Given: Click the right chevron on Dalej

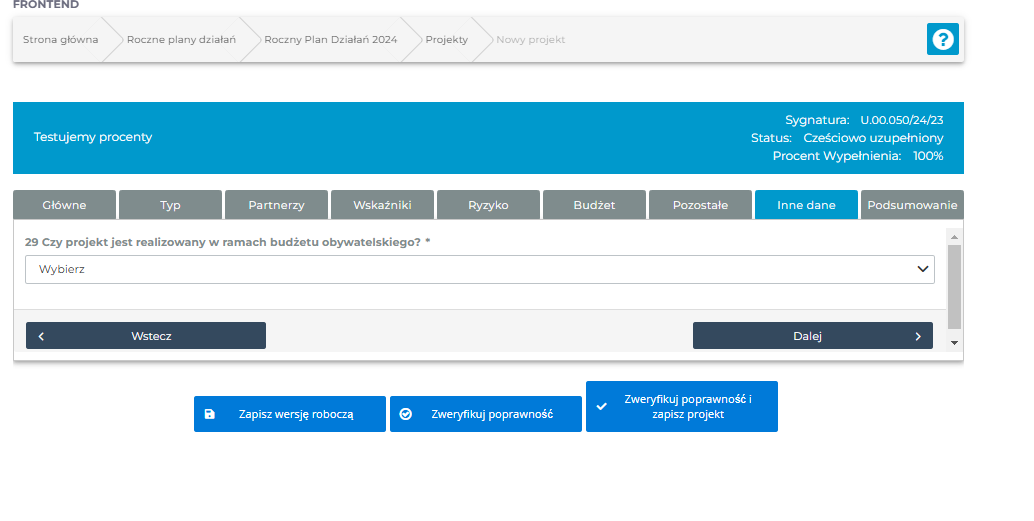Looking at the screenshot, I should [918, 336].
